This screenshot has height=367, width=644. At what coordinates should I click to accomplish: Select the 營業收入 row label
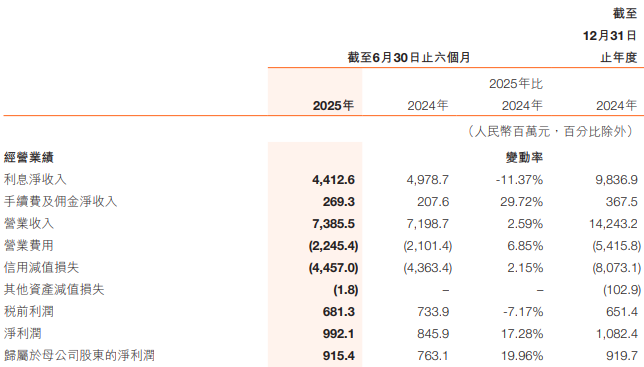[29, 223]
